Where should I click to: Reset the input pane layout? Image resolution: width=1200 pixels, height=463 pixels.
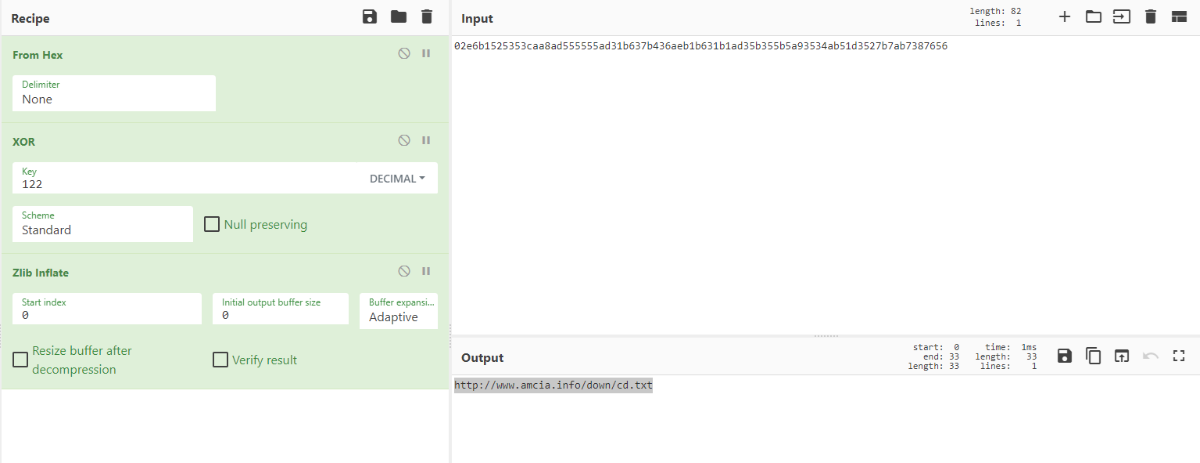click(1178, 17)
